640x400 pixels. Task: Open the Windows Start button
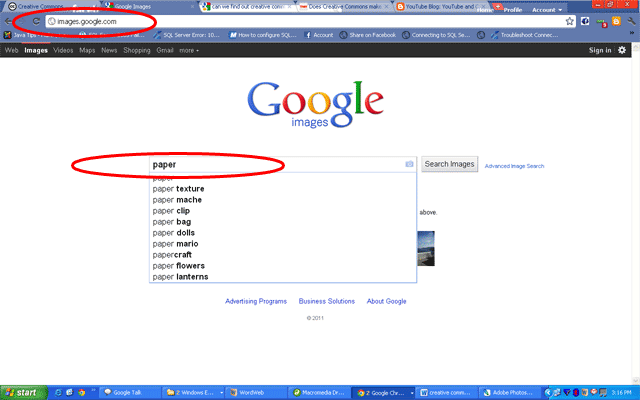(24, 393)
